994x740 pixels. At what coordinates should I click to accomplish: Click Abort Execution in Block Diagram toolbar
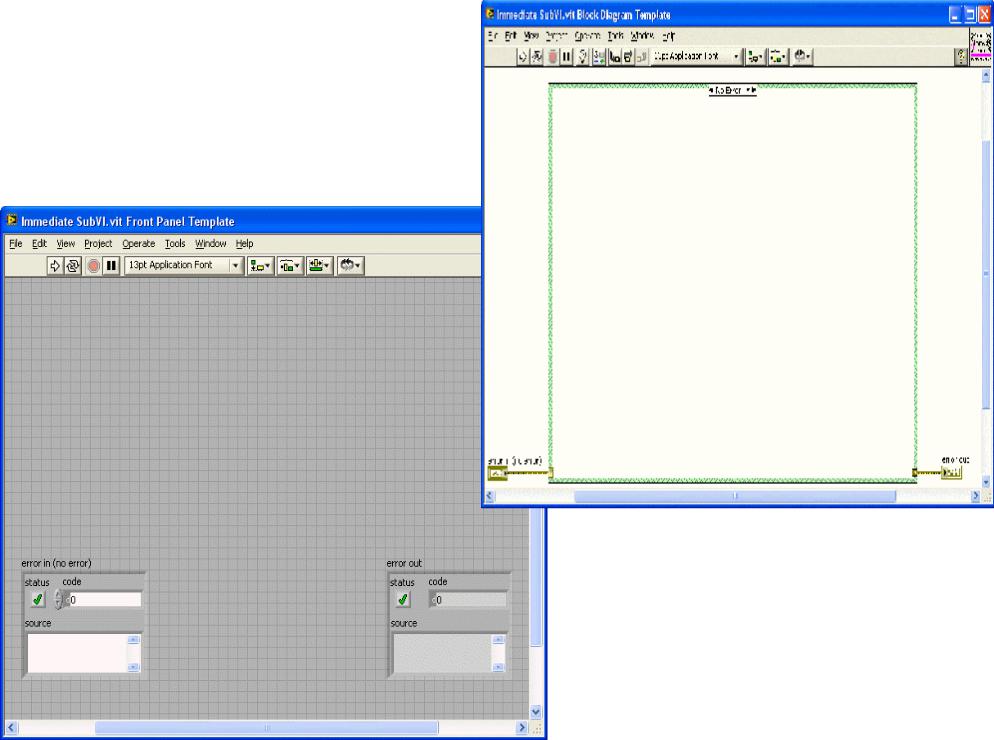[x=553, y=57]
